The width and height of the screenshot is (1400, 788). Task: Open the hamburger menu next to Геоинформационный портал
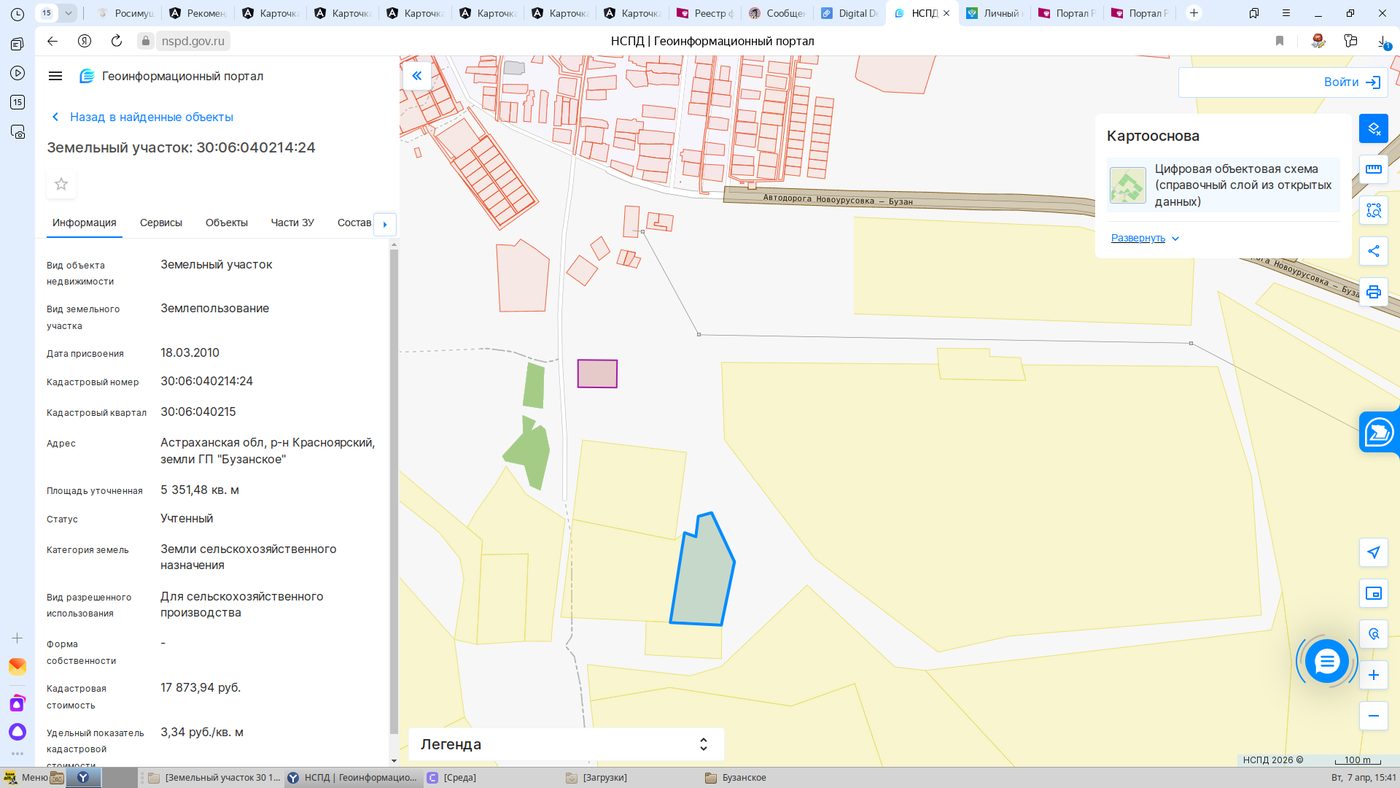pyautogui.click(x=55, y=76)
